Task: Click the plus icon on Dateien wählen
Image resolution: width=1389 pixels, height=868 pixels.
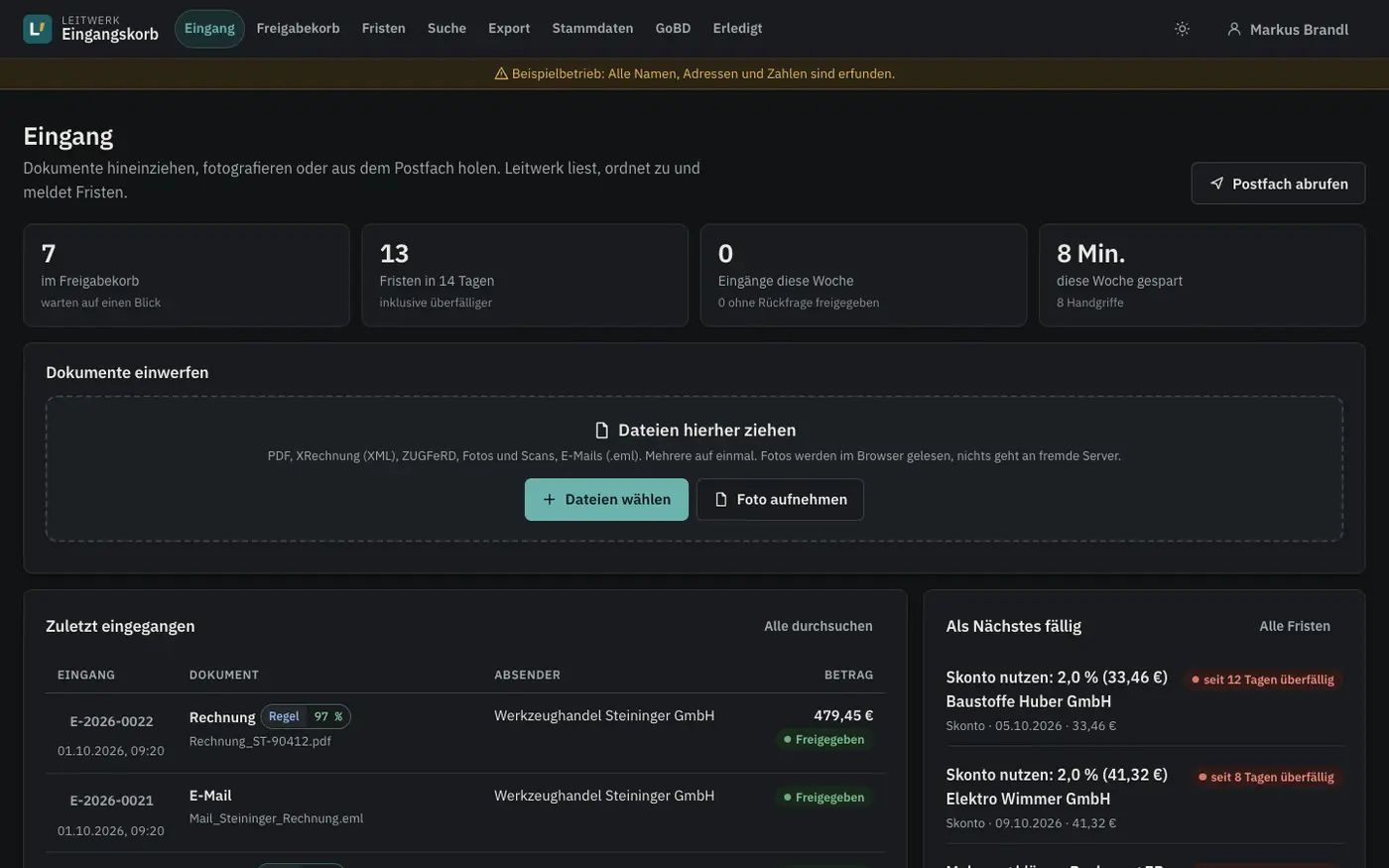Action: click(x=549, y=500)
